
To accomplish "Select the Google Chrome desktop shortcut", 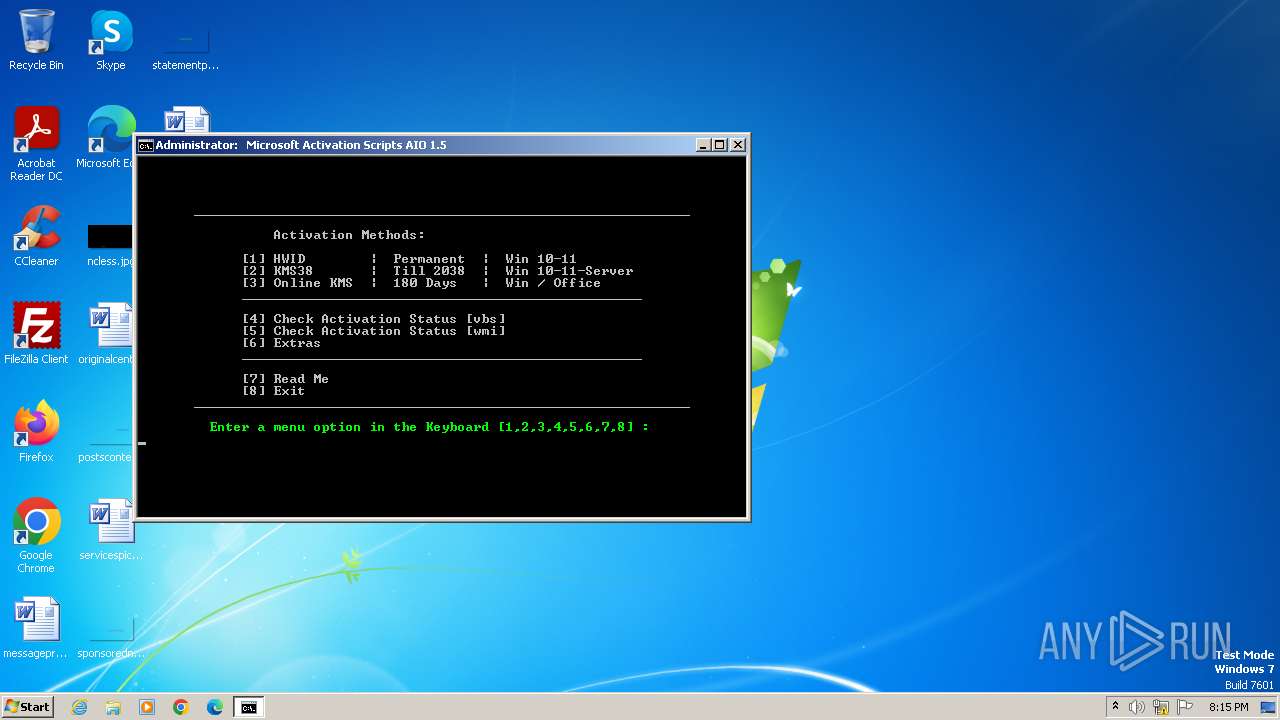I will coord(36,536).
